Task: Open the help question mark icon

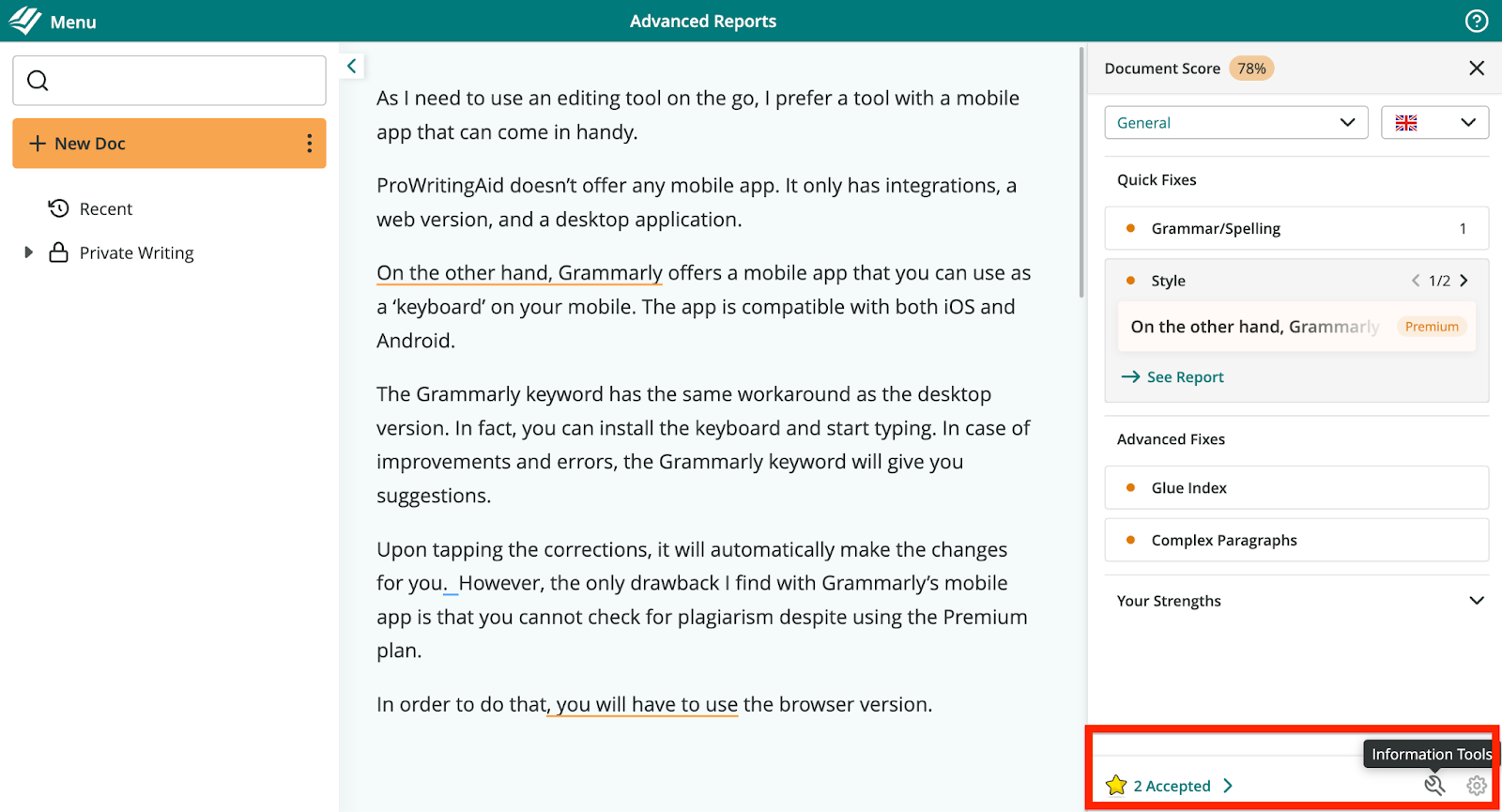Action: pyautogui.click(x=1477, y=21)
